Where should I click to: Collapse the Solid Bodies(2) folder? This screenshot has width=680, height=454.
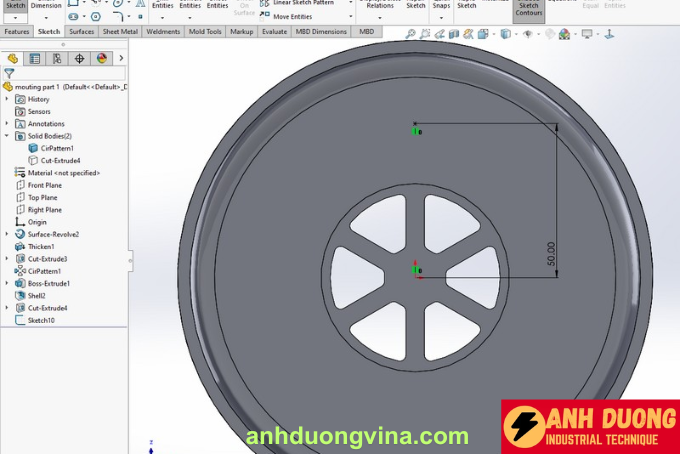7,136
